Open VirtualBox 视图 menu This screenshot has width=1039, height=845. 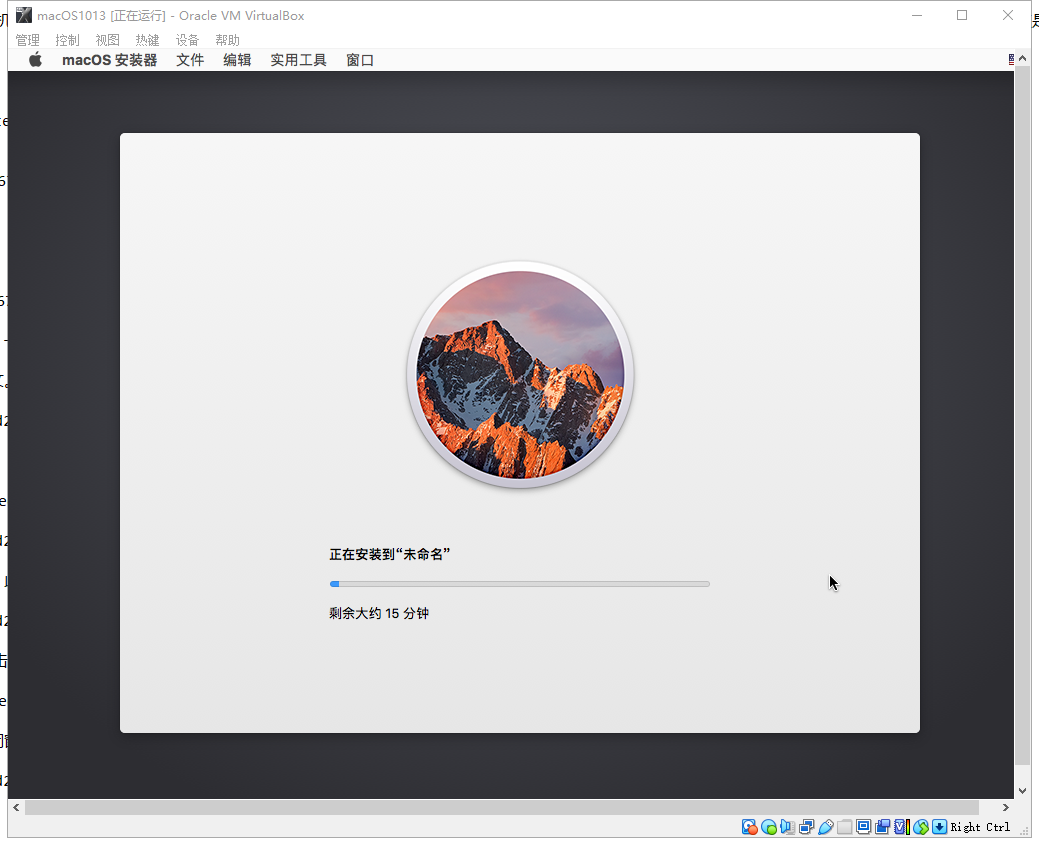coord(107,40)
